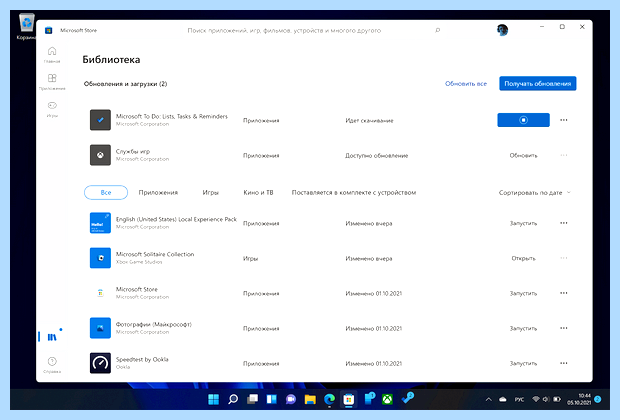Open the Games (Игры) sidebar section
The height and width of the screenshot is (420, 620).
[x=52, y=109]
